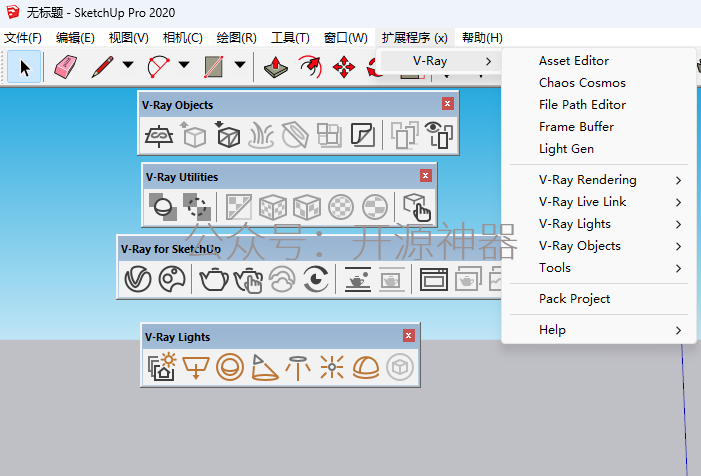The height and width of the screenshot is (476, 701).
Task: Select the red Move tool
Action: (344, 67)
